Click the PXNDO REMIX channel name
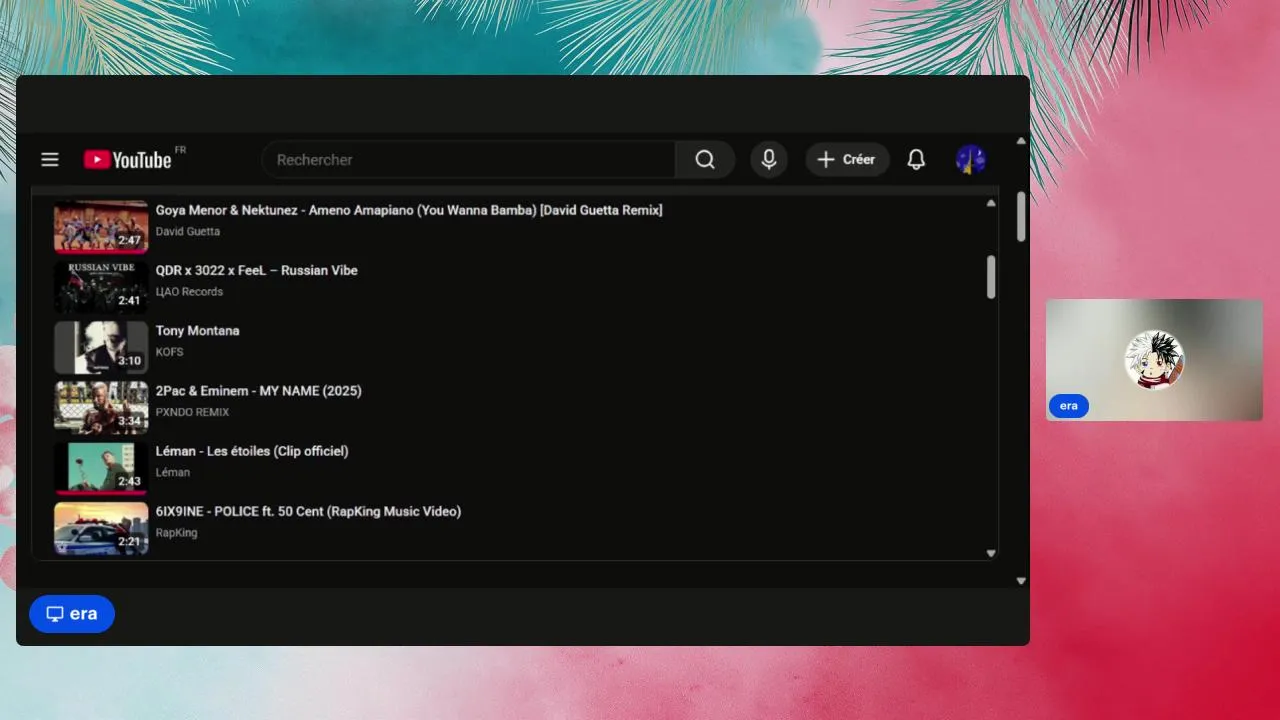This screenshot has height=720, width=1280. tap(192, 412)
